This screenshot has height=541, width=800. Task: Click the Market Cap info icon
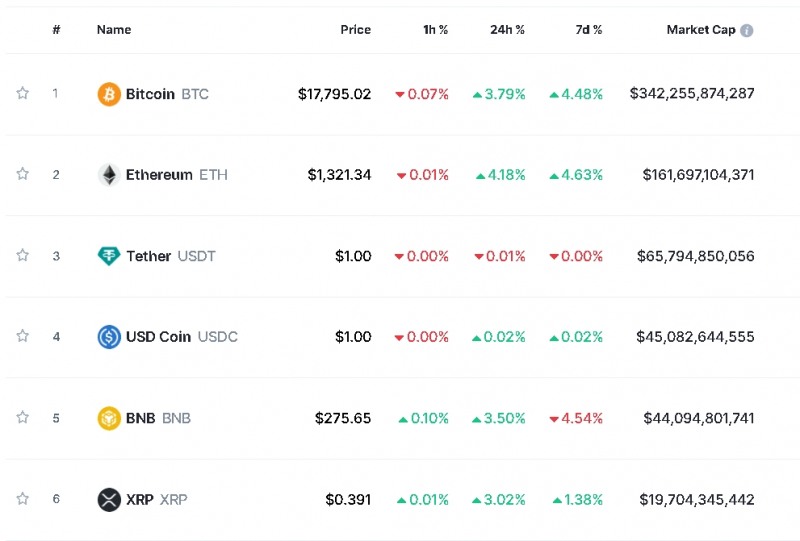(x=747, y=30)
